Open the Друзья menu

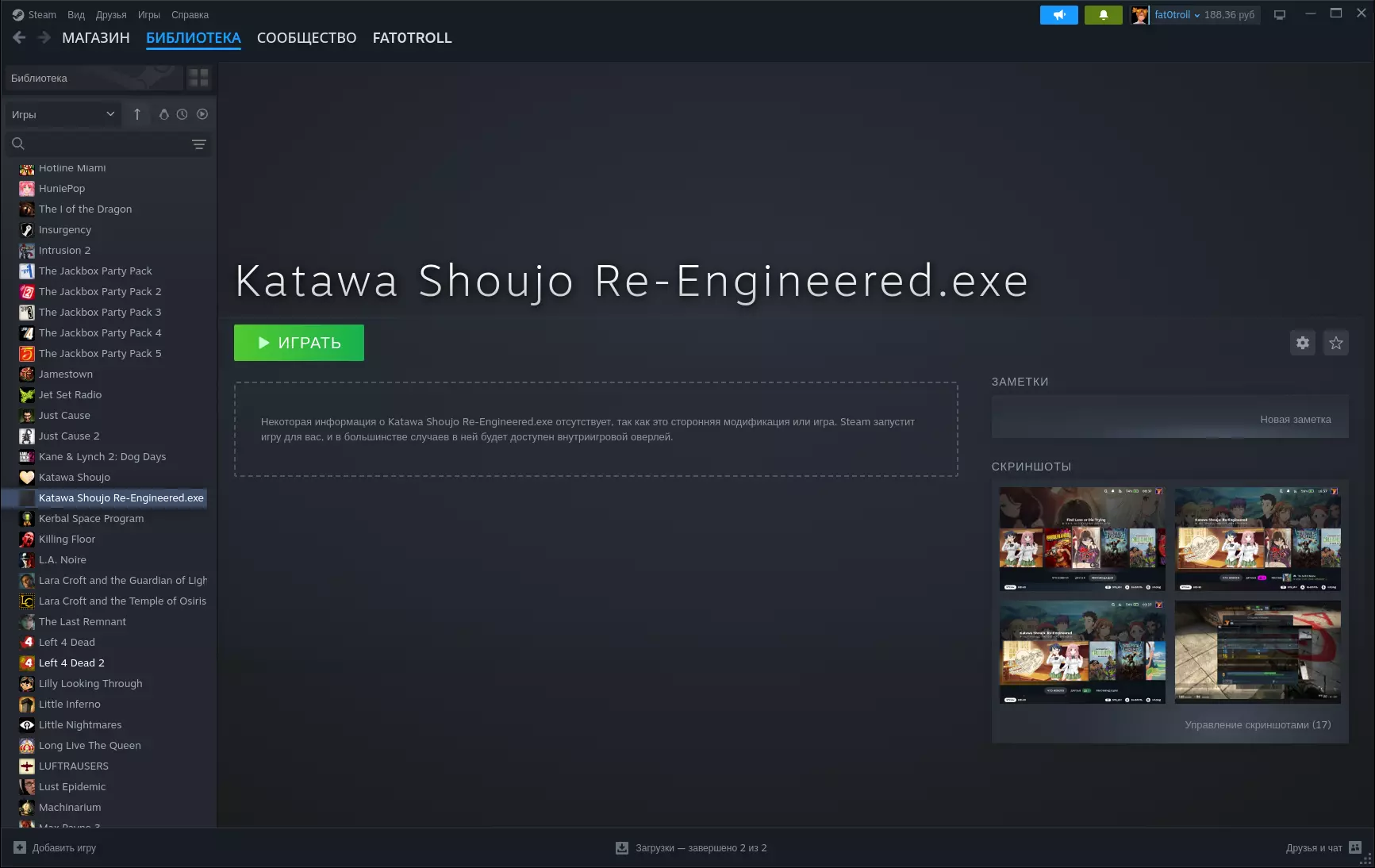[111, 15]
